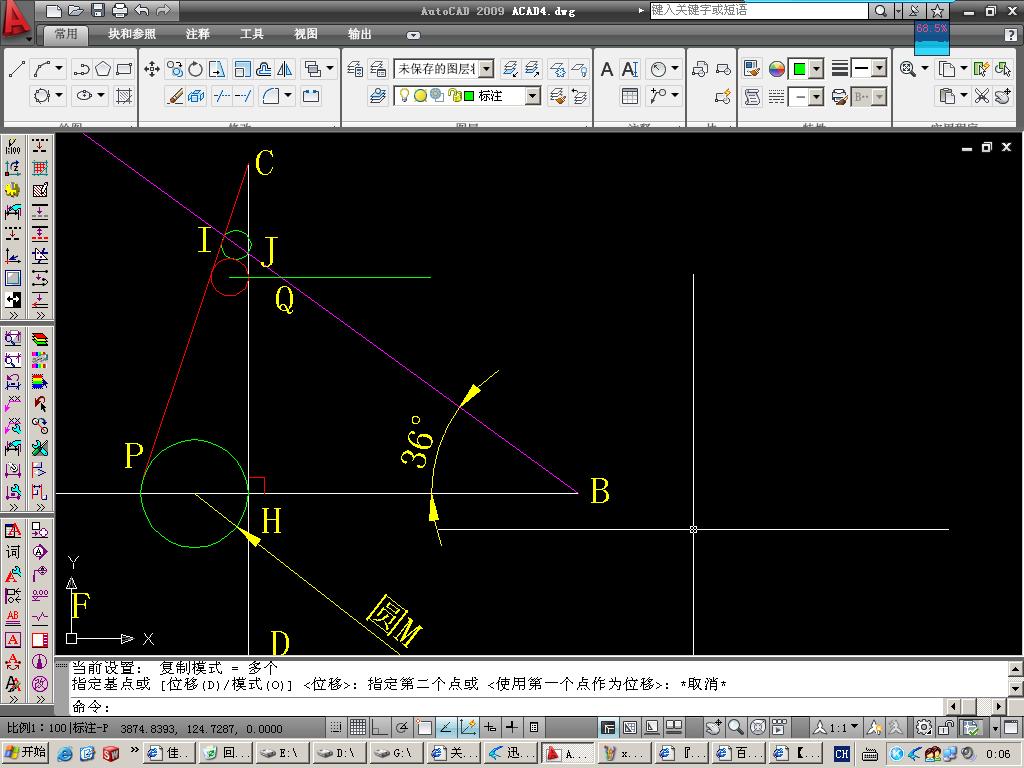Click the keyword search input field
The width and height of the screenshot is (1024, 768).
point(759,10)
